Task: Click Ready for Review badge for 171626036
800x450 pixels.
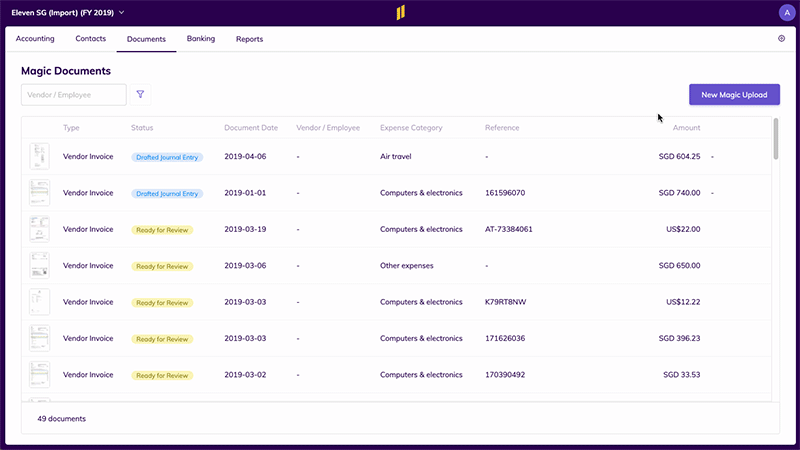Action: pos(161,339)
